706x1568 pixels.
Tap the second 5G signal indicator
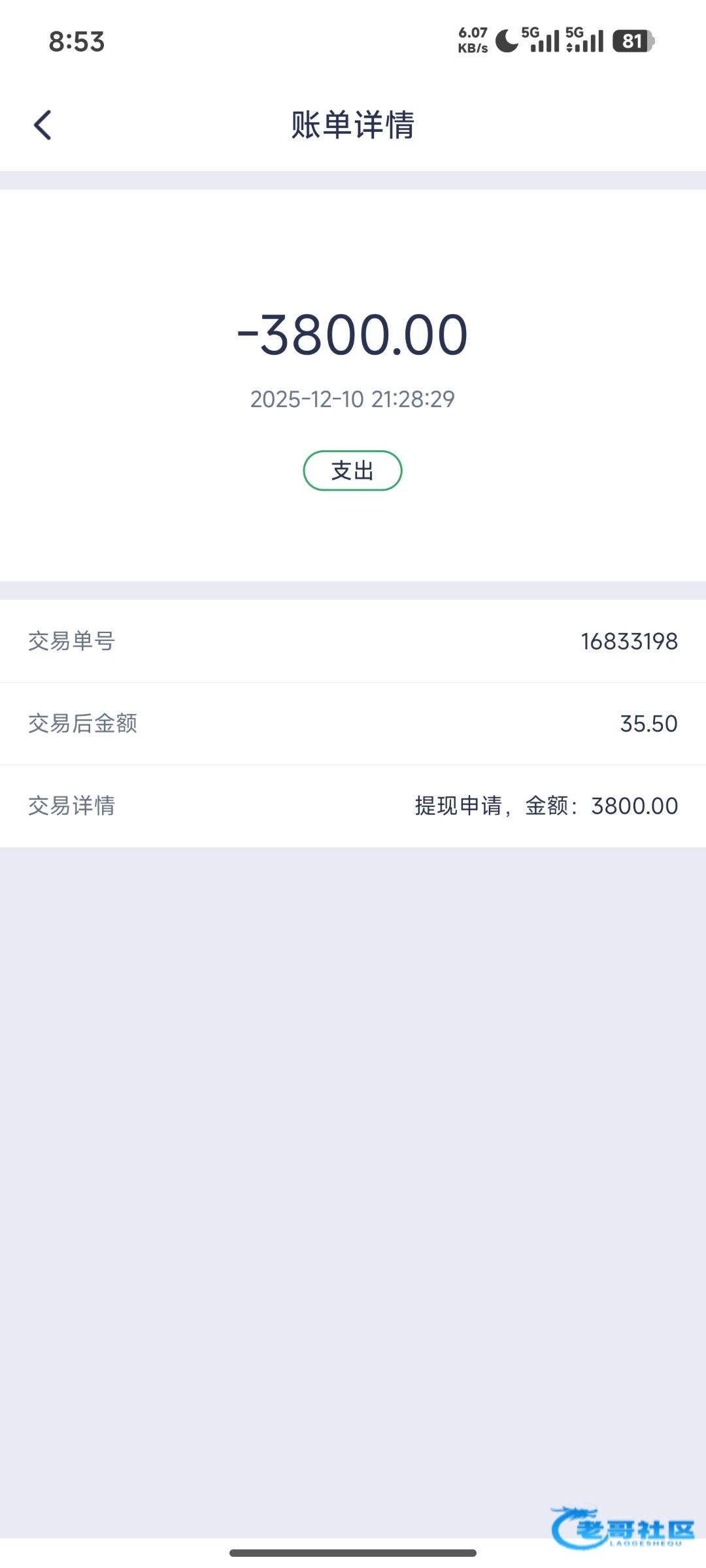[x=584, y=41]
